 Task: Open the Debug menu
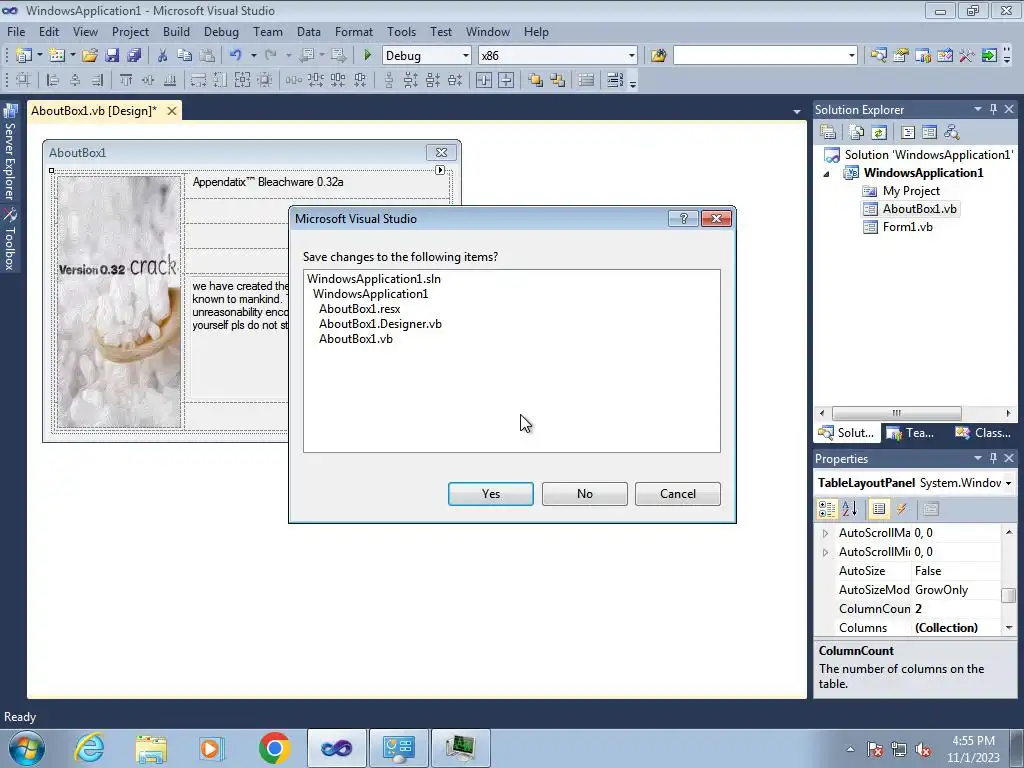(221, 31)
